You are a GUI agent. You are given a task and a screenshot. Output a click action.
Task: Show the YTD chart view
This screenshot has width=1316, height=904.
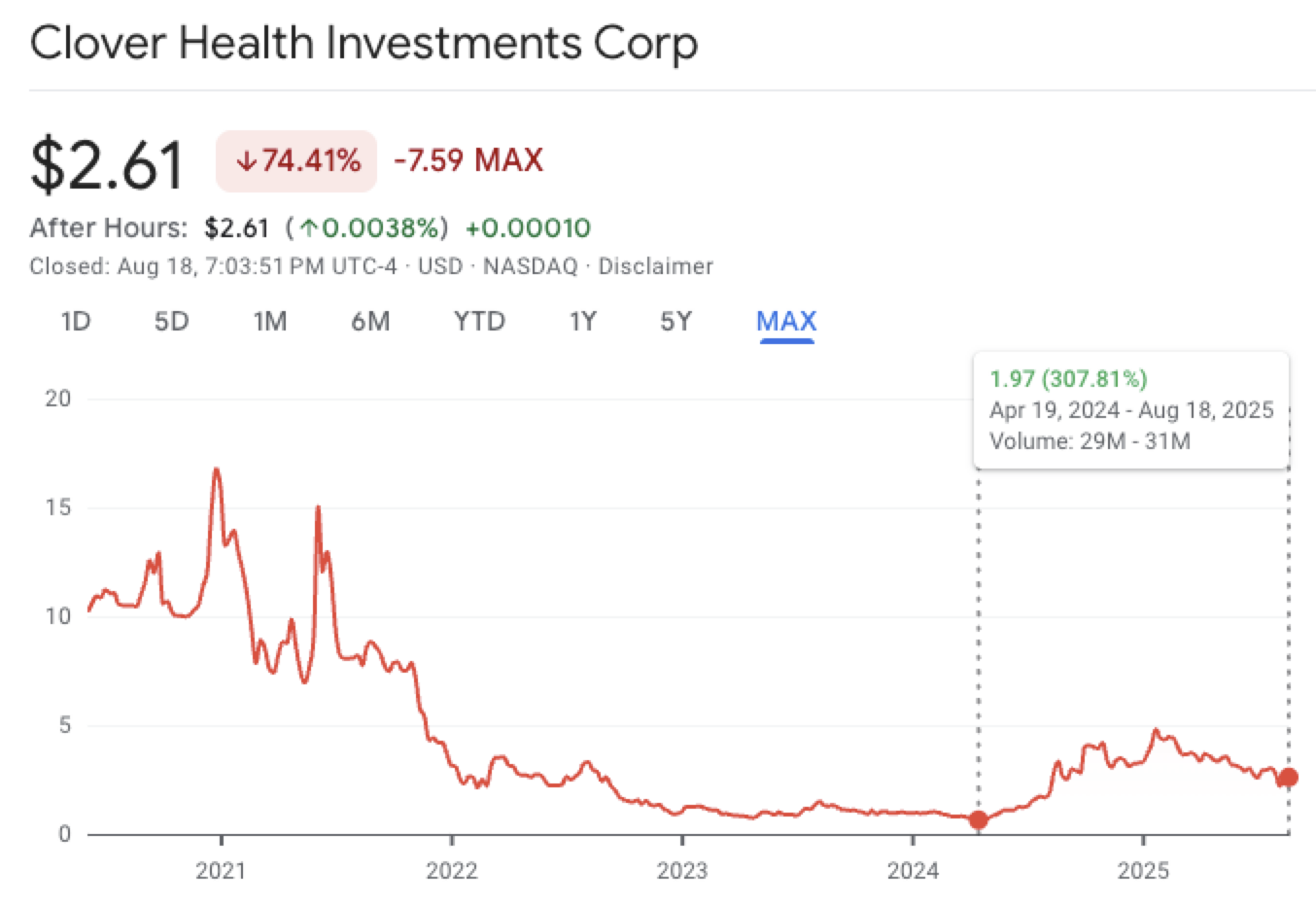click(479, 322)
